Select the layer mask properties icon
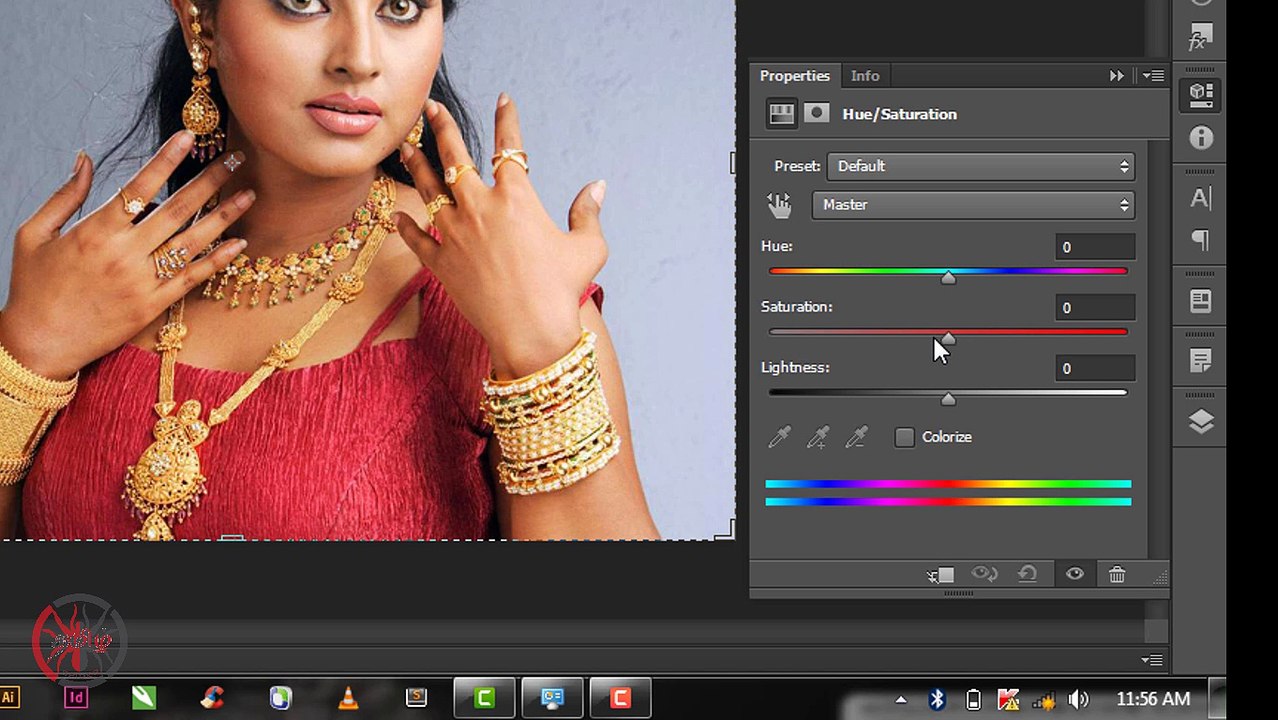This screenshot has height=720, width=1278. click(817, 114)
